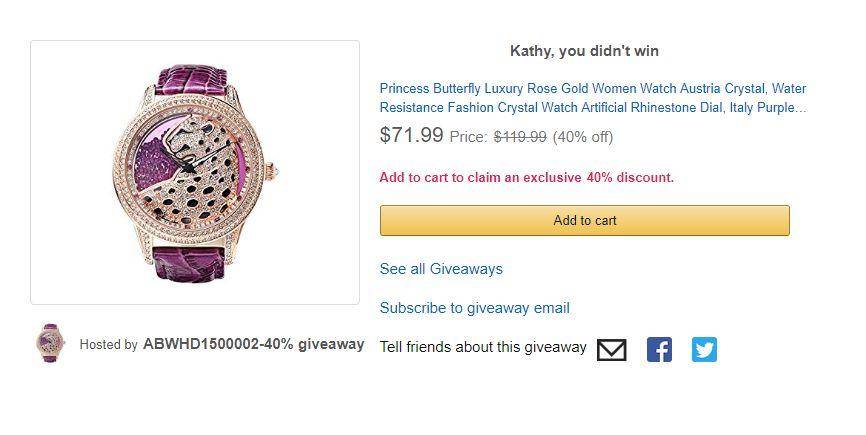
Task: Share this giveaway on Facebook
Action: [659, 349]
